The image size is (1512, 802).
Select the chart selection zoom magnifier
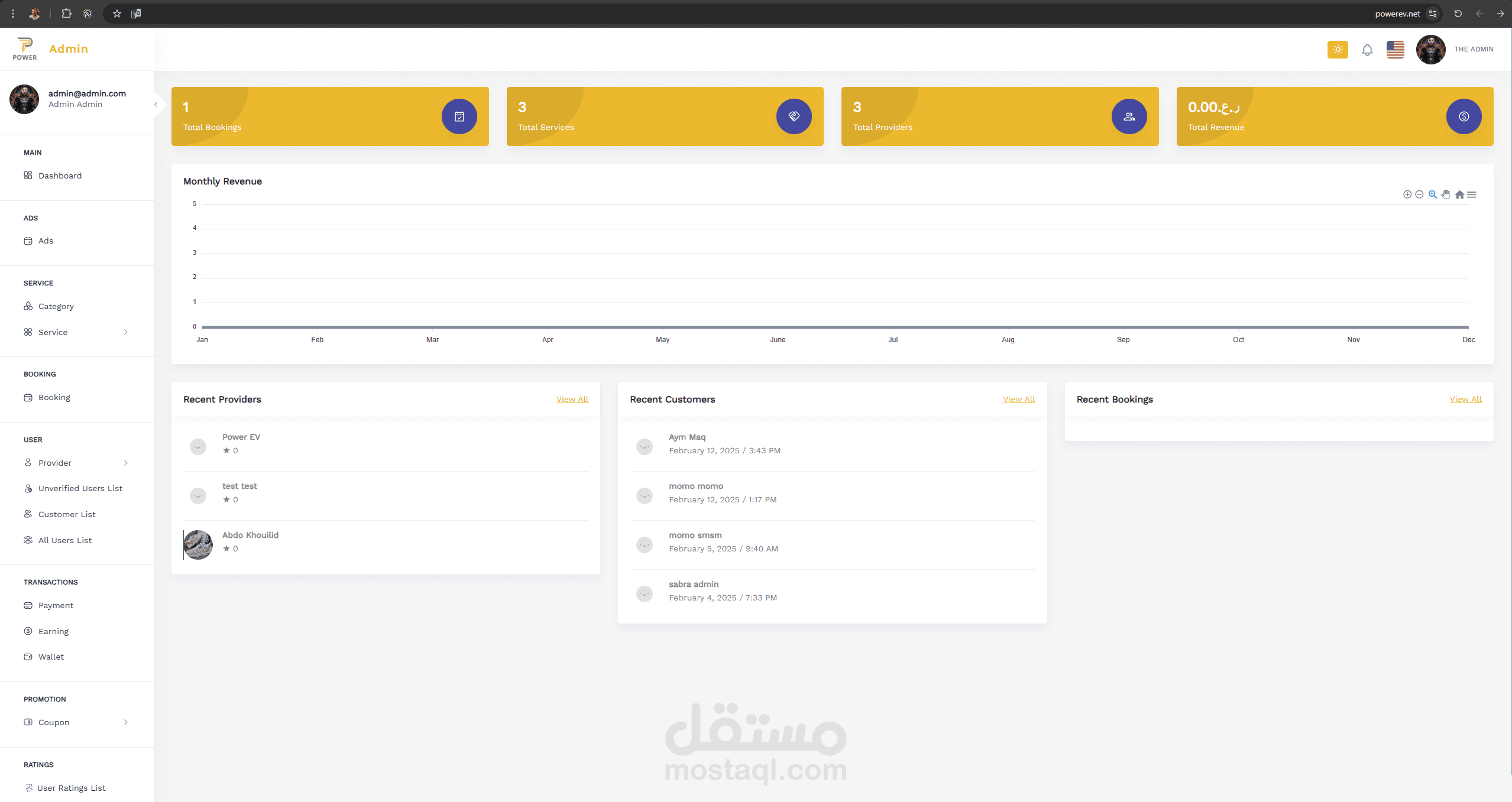point(1433,194)
